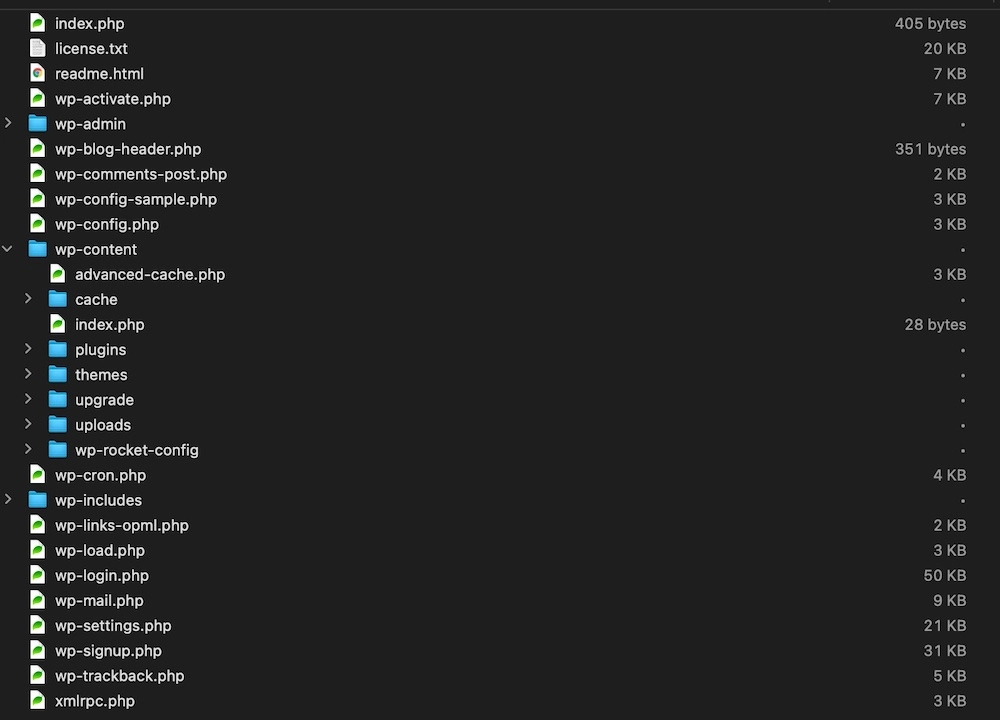1000x720 pixels.
Task: Click the 50 KB size of wp-login.php
Action: tap(945, 575)
